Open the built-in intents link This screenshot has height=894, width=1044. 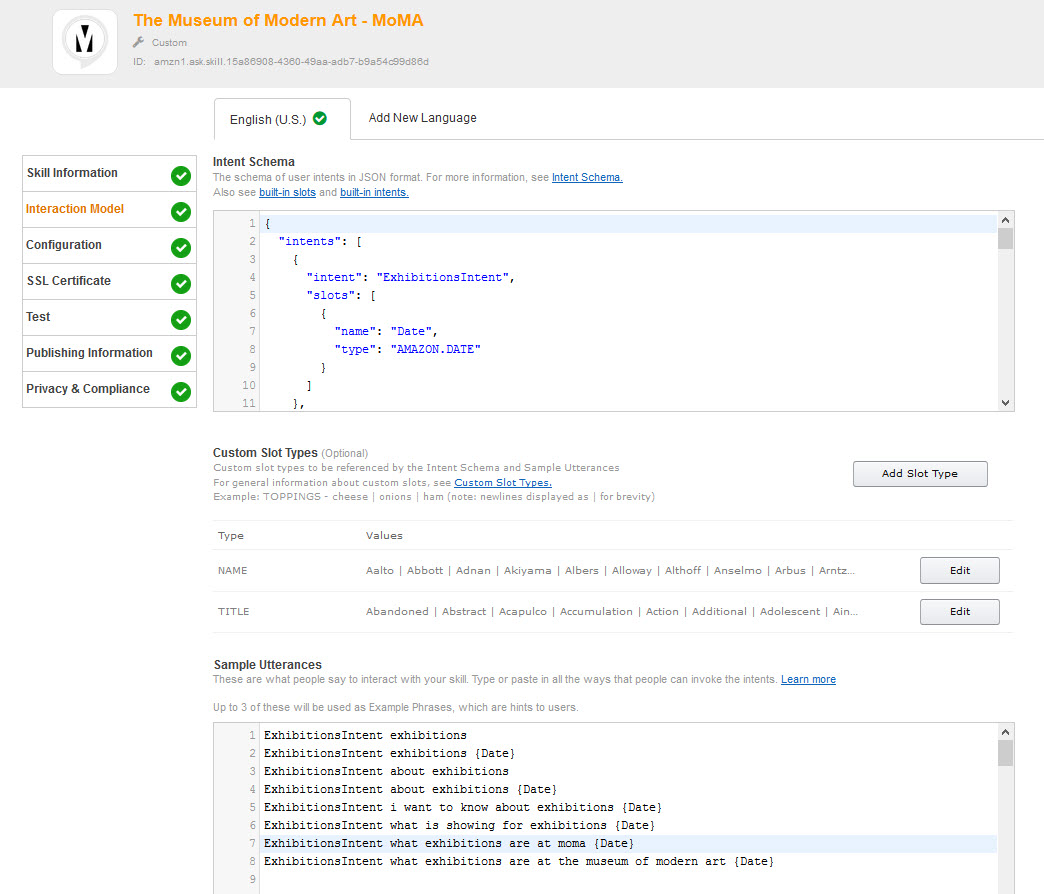click(374, 192)
